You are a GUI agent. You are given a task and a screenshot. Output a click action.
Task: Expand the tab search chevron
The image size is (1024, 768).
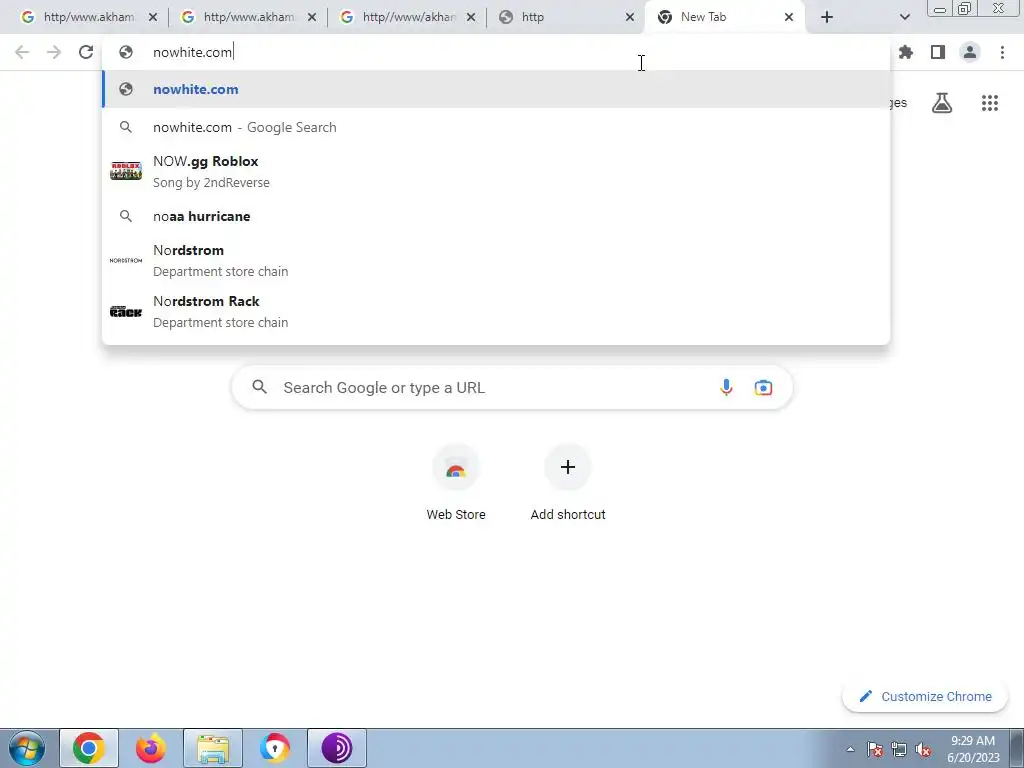pyautogui.click(x=904, y=17)
